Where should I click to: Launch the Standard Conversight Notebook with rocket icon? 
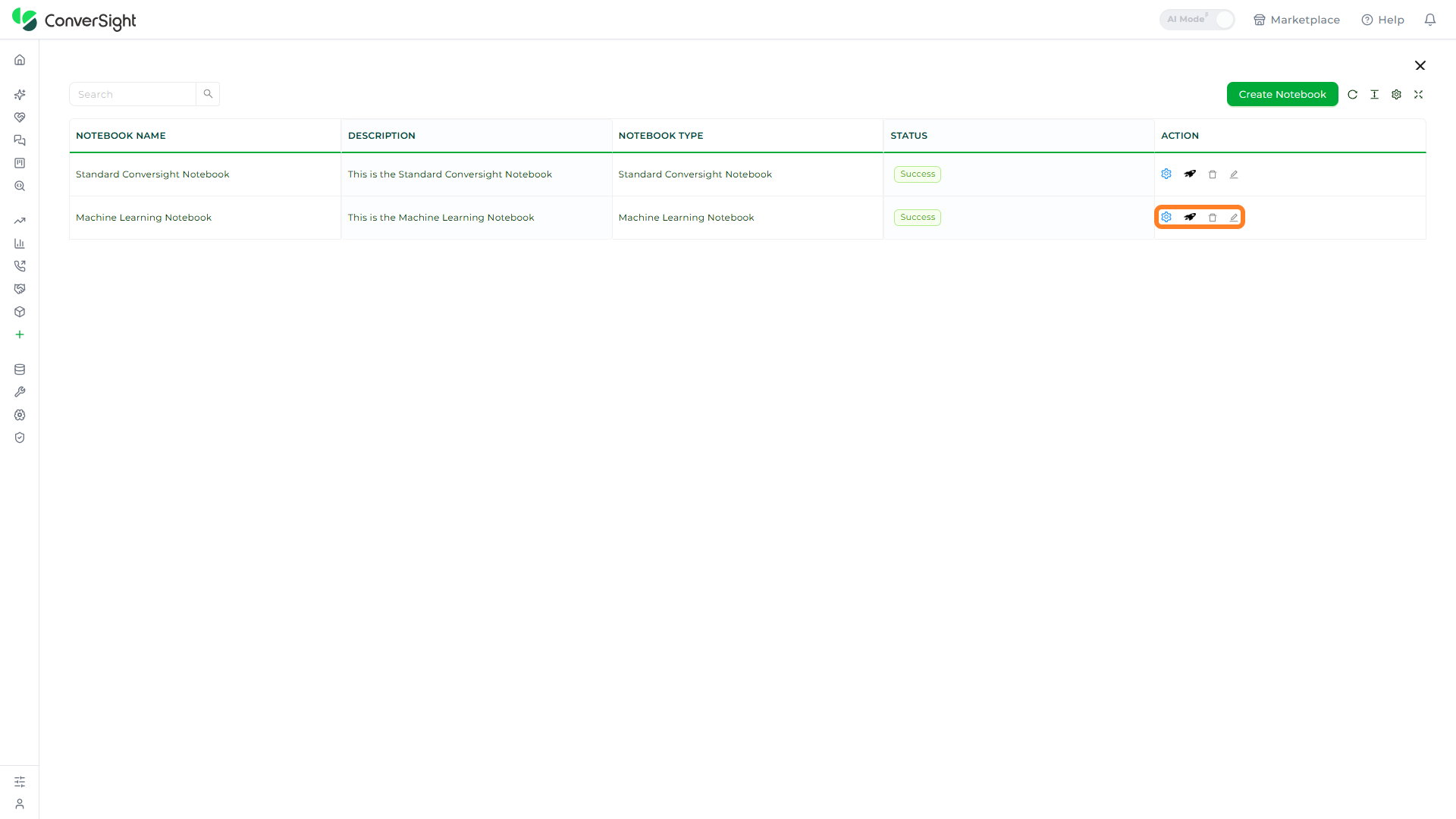1190,174
